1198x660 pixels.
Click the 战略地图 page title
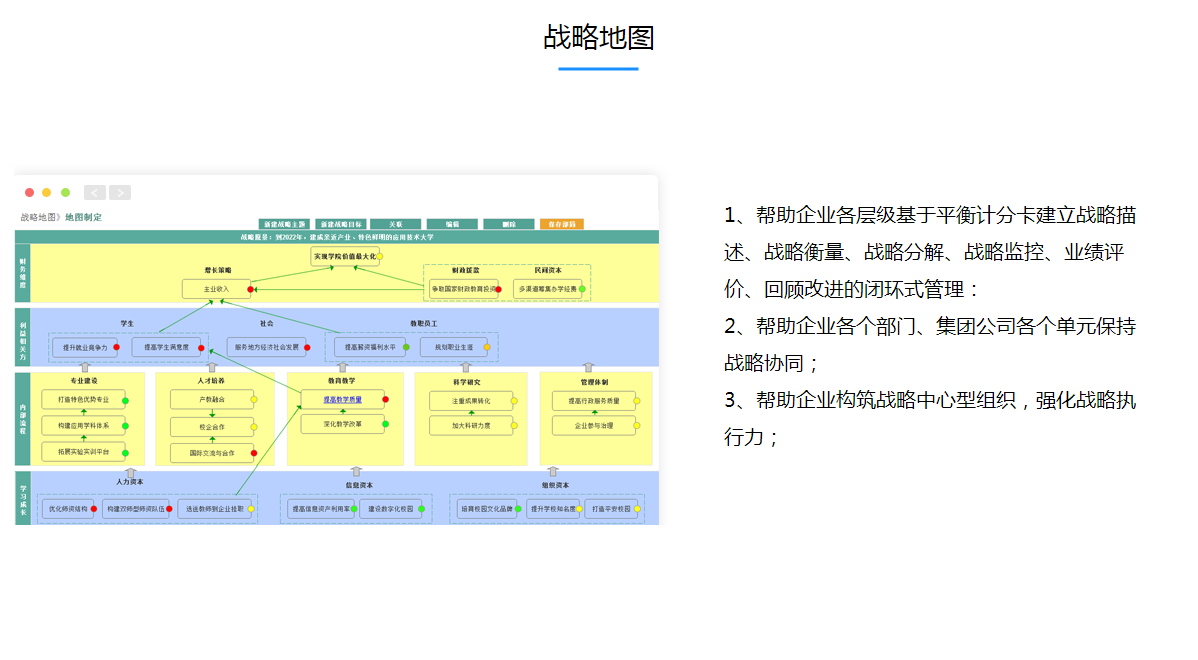point(598,37)
